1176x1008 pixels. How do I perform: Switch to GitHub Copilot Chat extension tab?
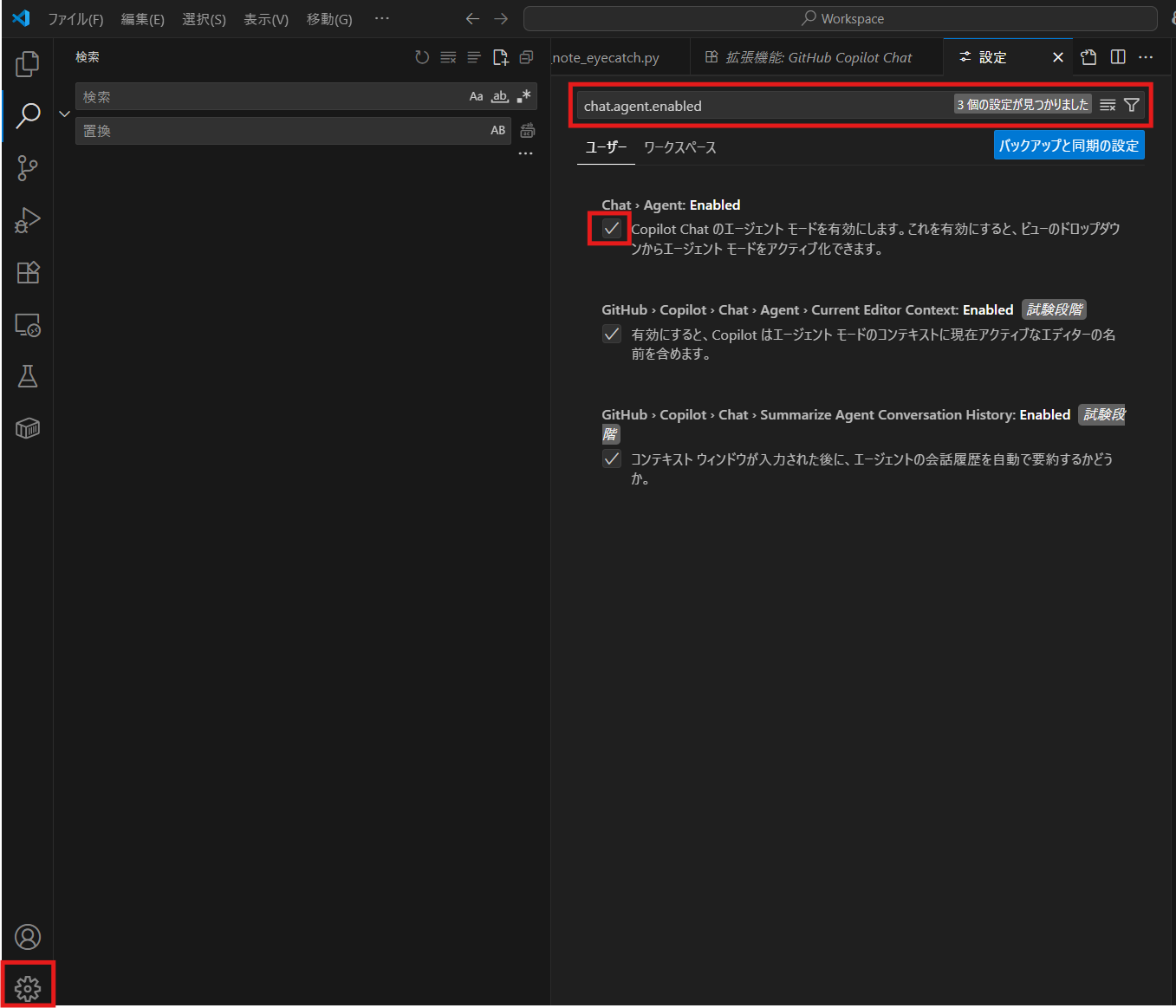(816, 57)
